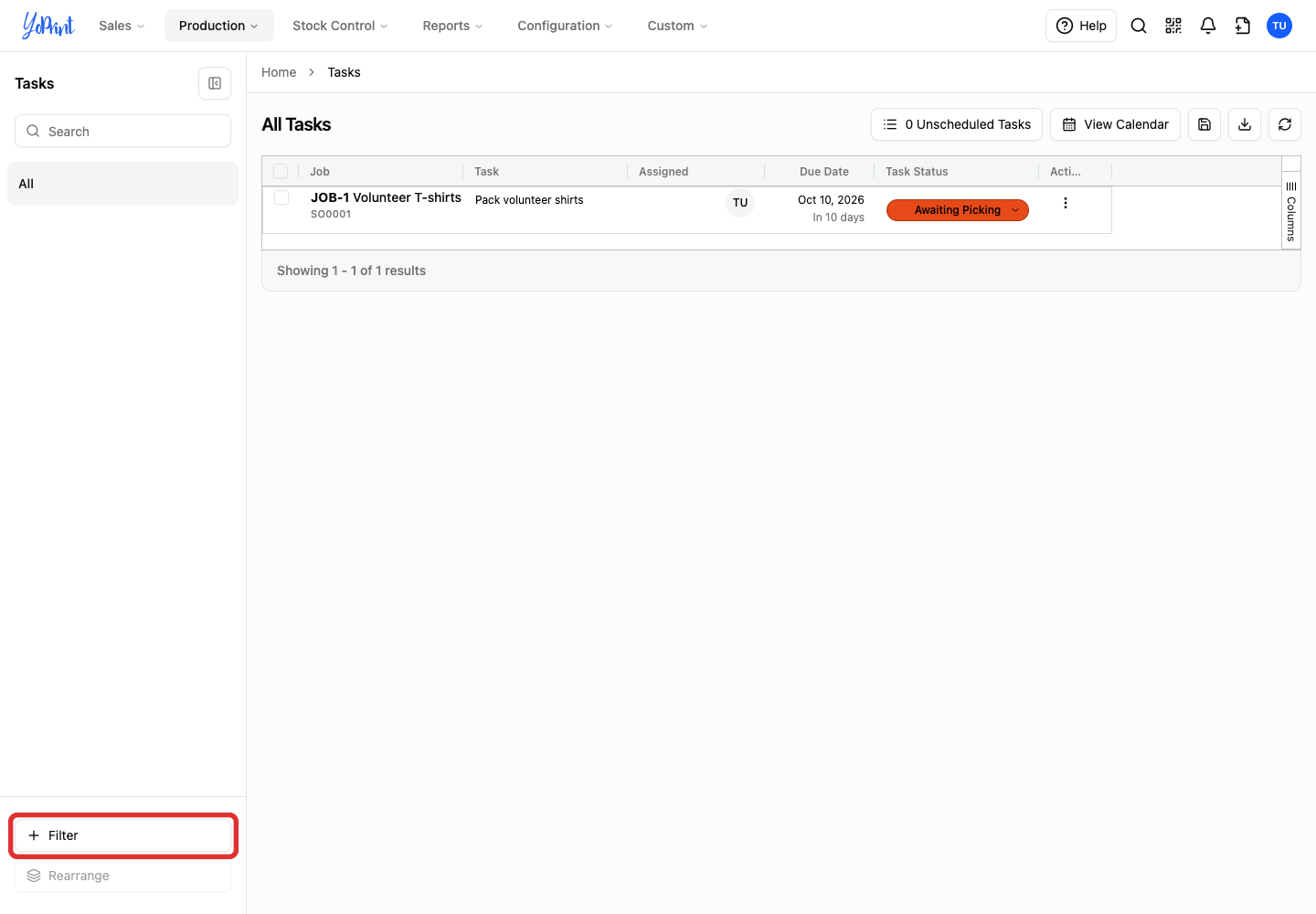Click the TU assigned avatar in row

tap(740, 203)
